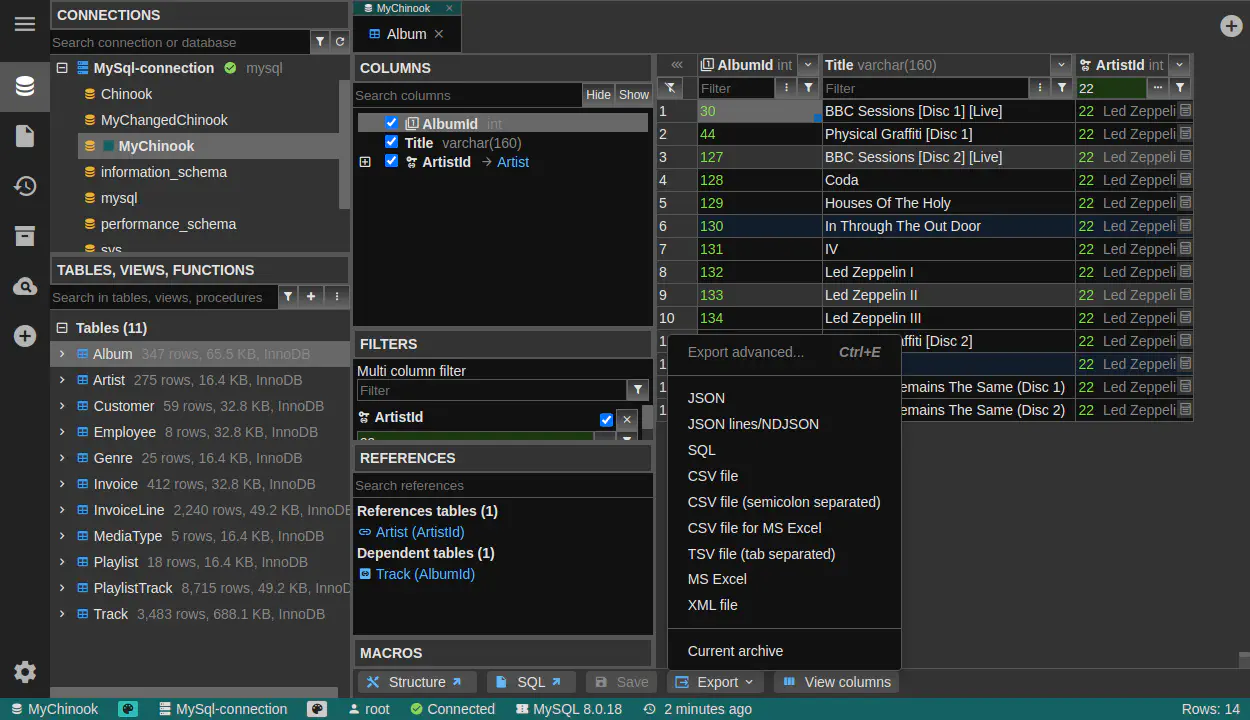The height and width of the screenshot is (720, 1250).
Task: Open the archive sidebar icon
Action: click(25, 236)
